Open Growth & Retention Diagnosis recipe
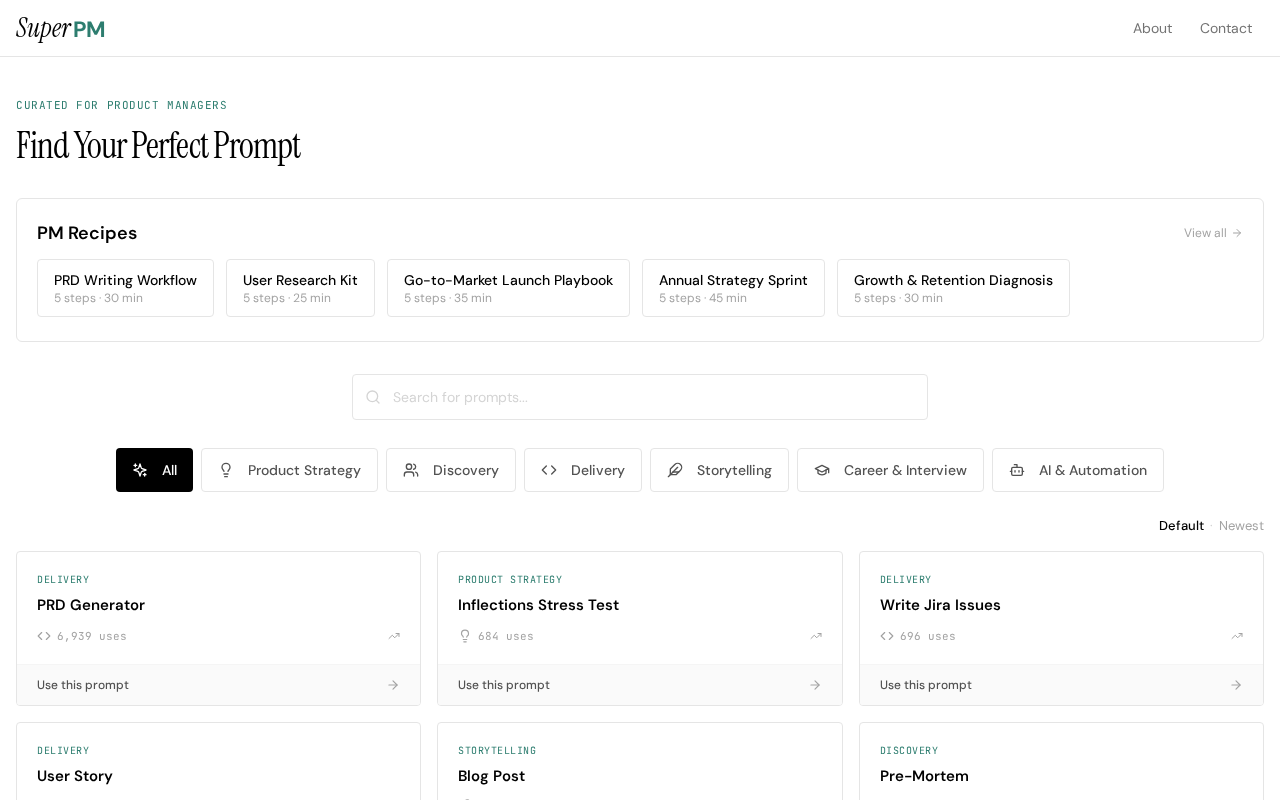The width and height of the screenshot is (1280, 800). coord(953,288)
